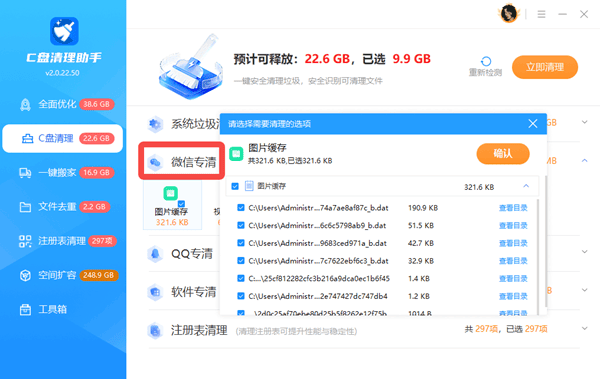View directory for the 51.5 KB file
The width and height of the screenshot is (600, 379).
point(513,225)
